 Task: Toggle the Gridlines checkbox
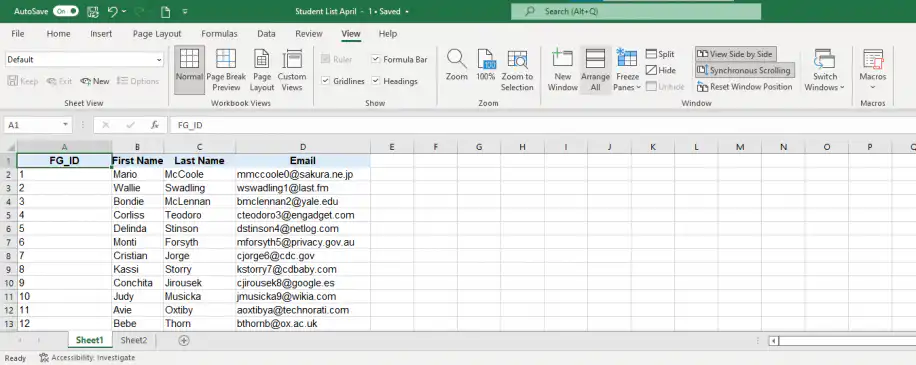coord(325,81)
